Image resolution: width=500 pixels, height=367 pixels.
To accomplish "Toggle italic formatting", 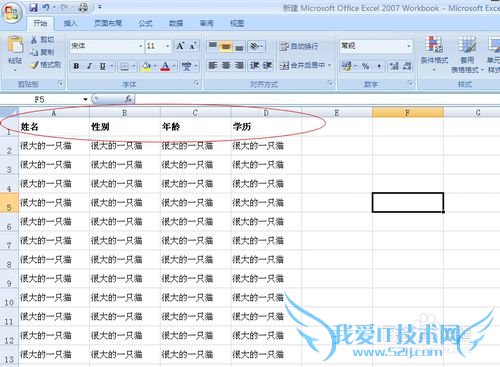I will [89, 66].
